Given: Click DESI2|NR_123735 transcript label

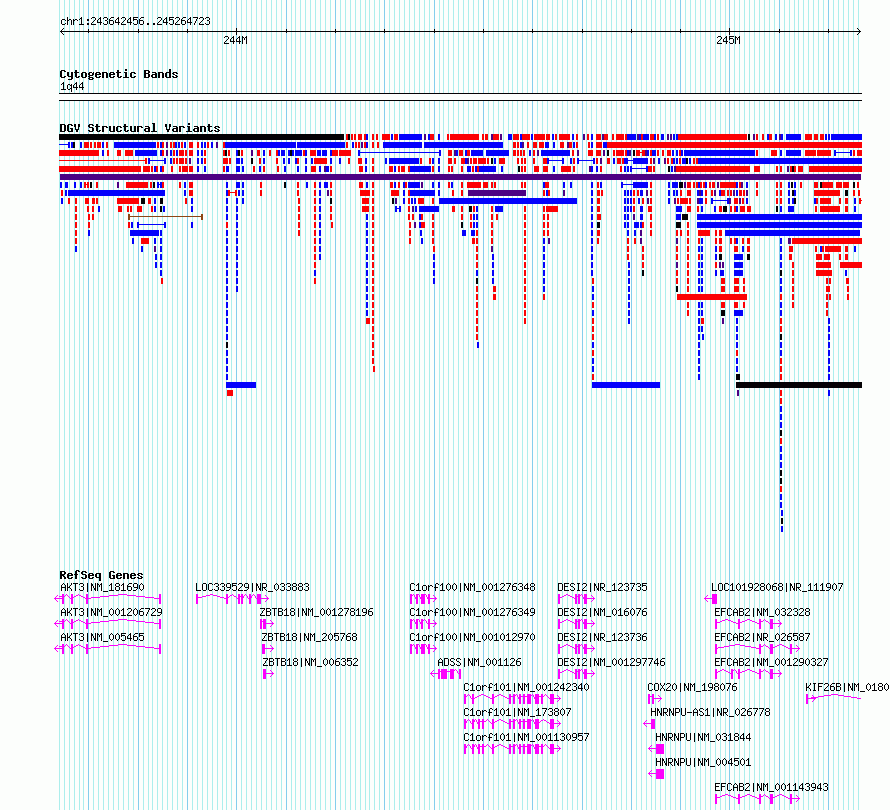Looking at the screenshot, I should [x=602, y=587].
